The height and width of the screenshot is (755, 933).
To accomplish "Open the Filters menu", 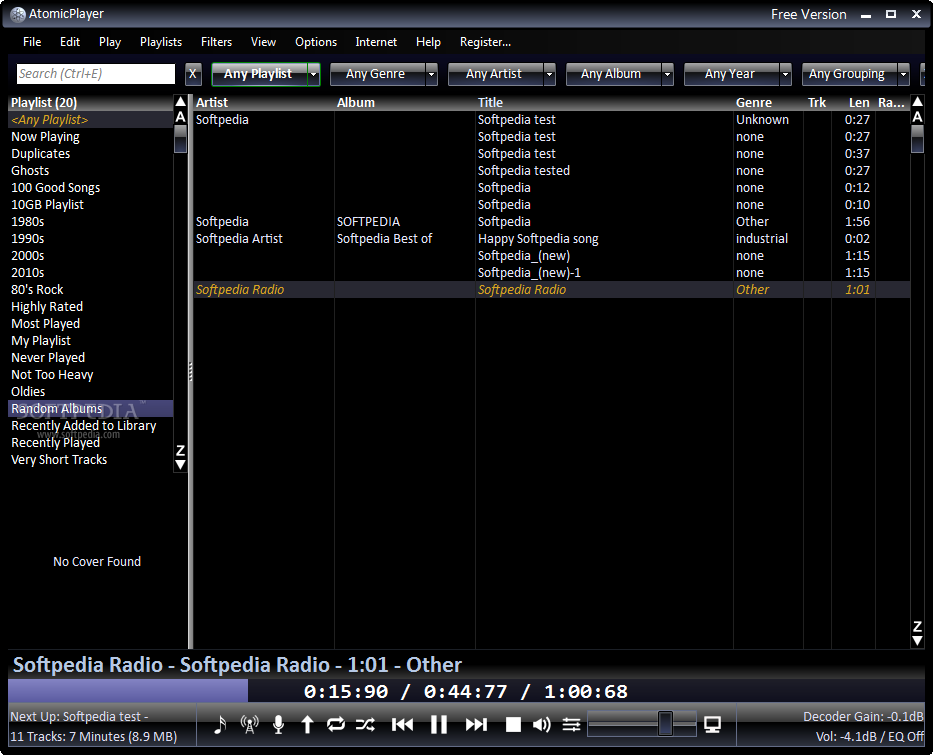I will (216, 42).
